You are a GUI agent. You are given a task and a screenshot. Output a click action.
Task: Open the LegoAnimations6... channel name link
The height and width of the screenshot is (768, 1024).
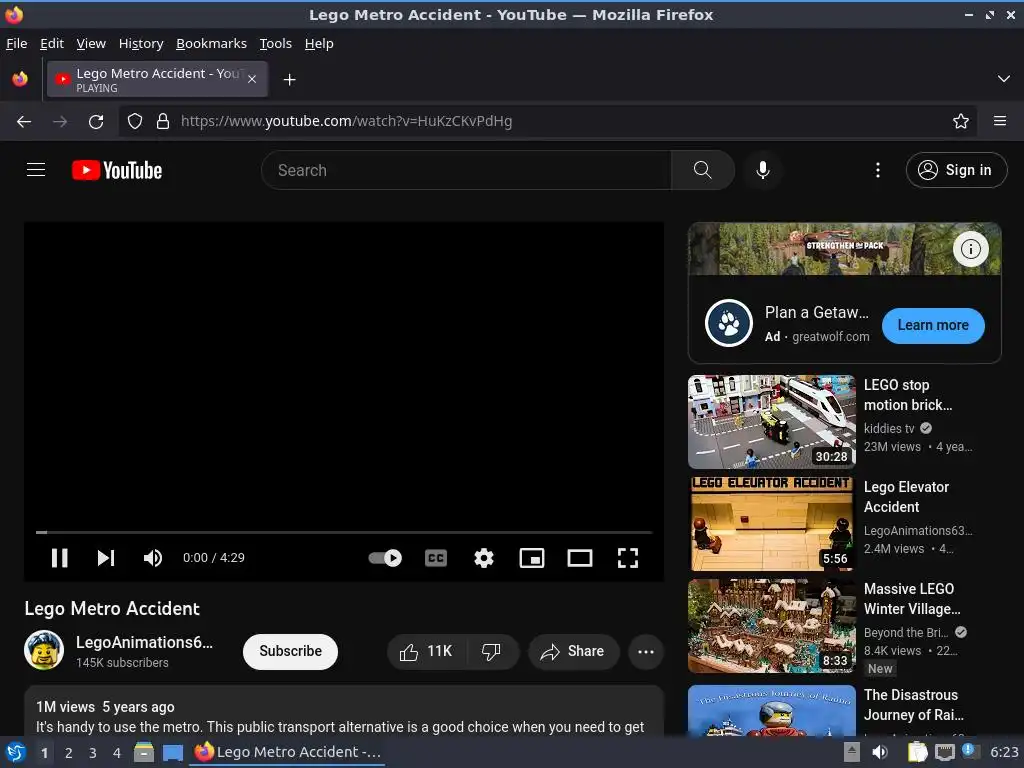(x=144, y=642)
